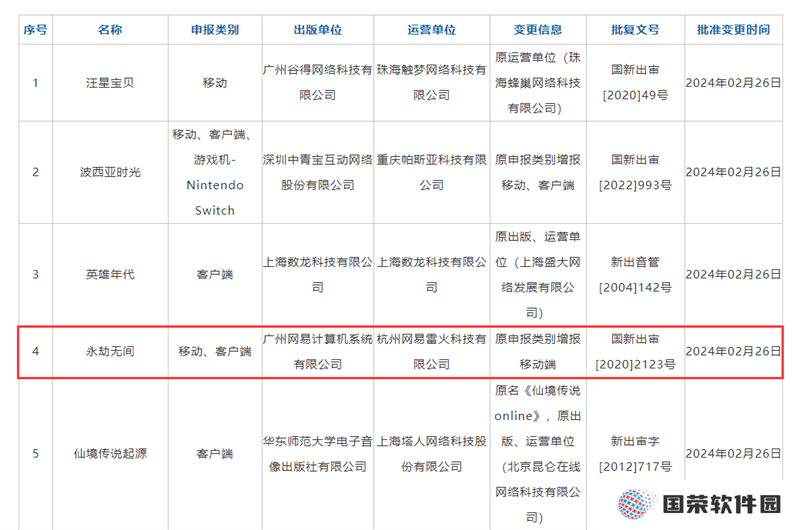Click change info mentioning 珠海蜂巢网络科技
This screenshot has height=530, width=800.
pyautogui.click(x=538, y=83)
